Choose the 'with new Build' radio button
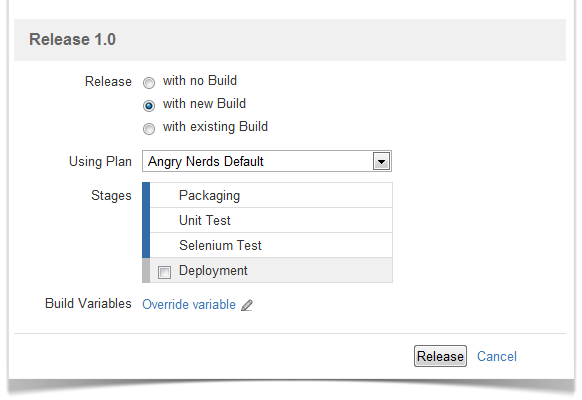 tap(149, 106)
